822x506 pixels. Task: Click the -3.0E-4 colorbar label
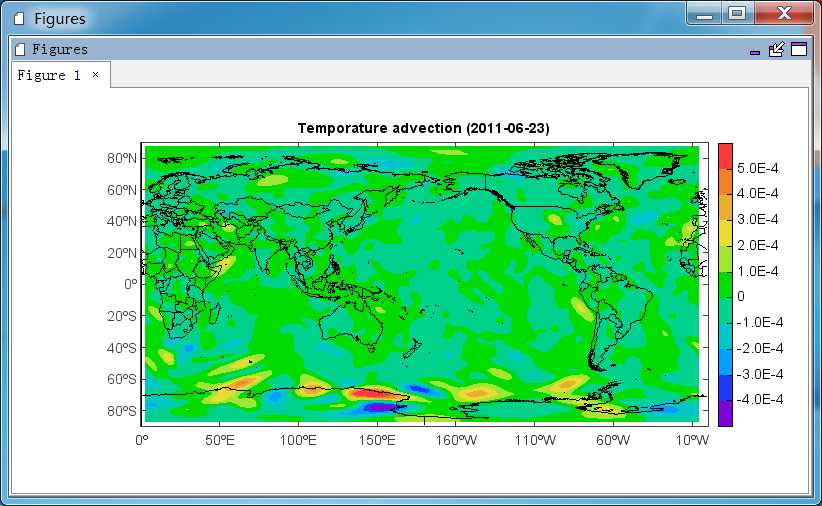click(760, 374)
